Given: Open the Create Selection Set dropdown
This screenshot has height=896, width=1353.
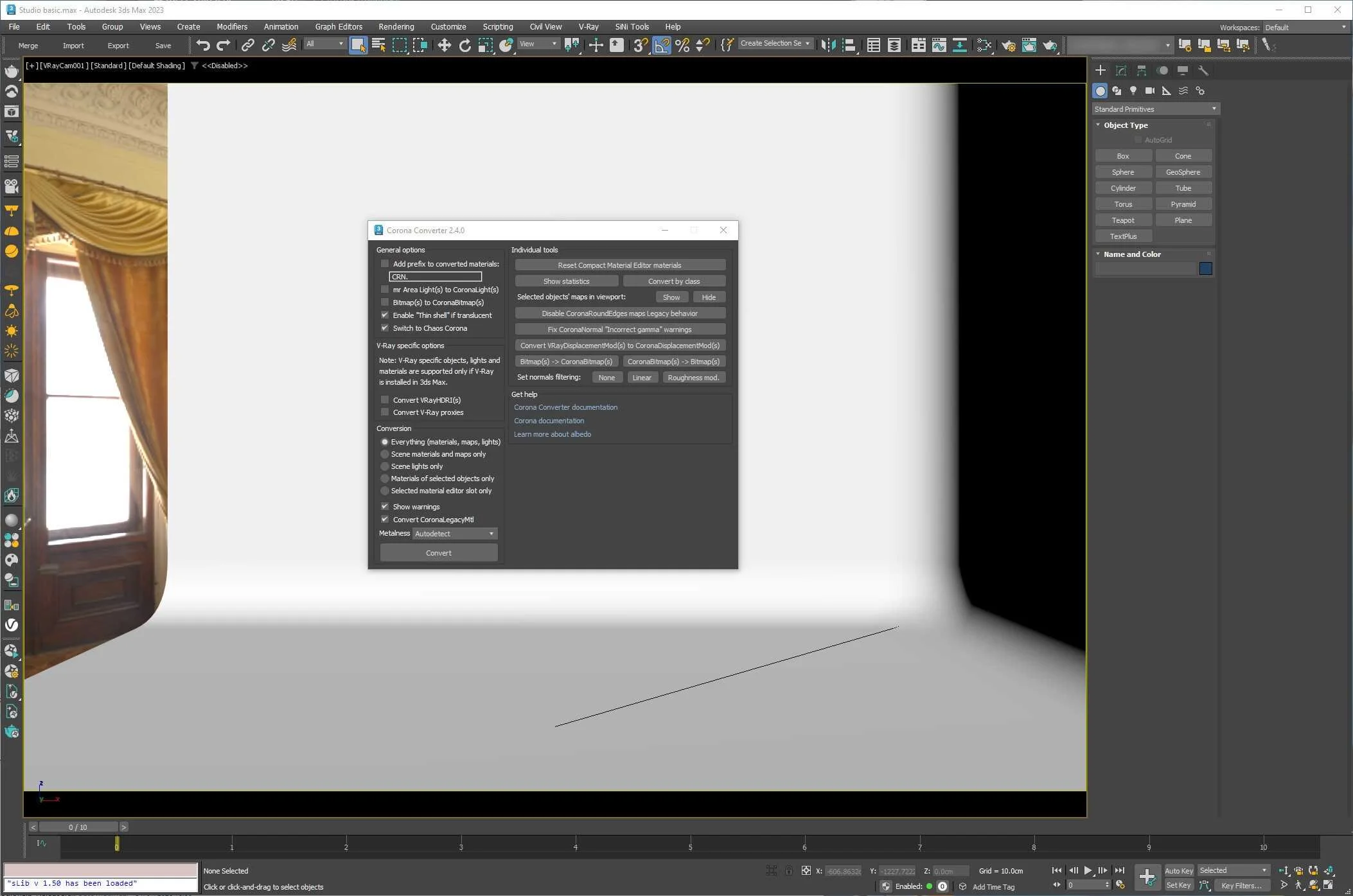Looking at the screenshot, I should point(775,44).
